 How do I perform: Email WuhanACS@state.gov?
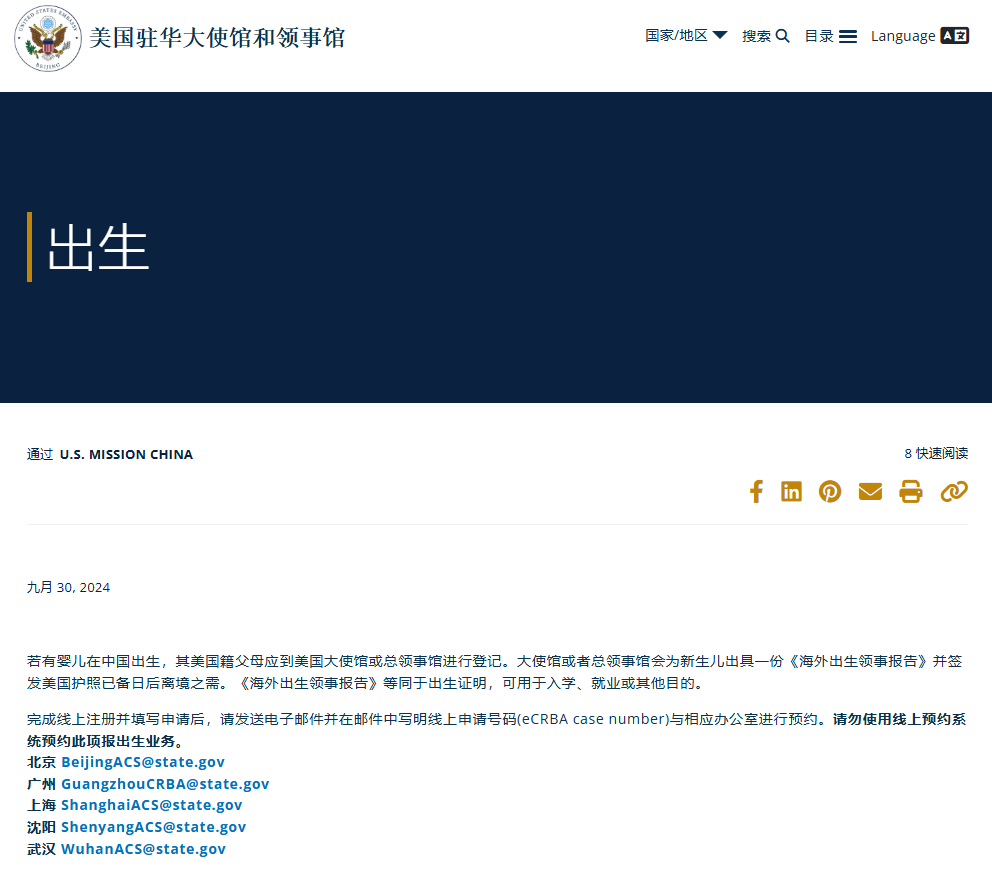click(x=144, y=849)
